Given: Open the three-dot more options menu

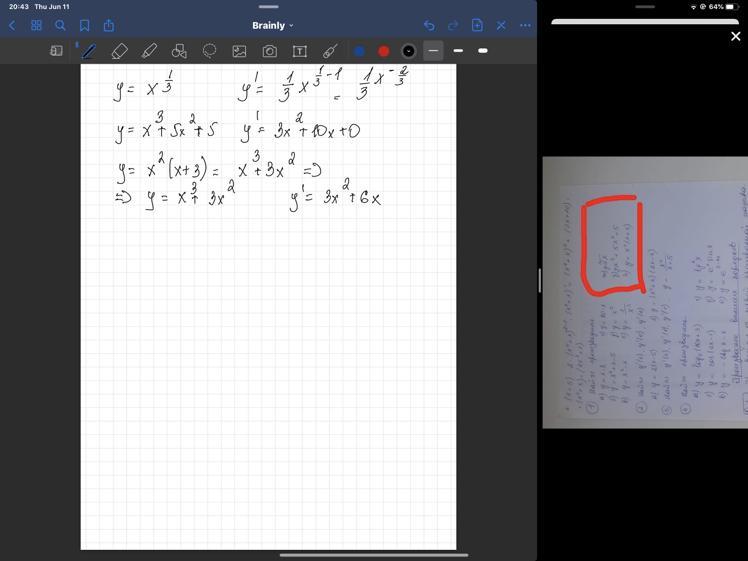Looking at the screenshot, I should coord(525,26).
